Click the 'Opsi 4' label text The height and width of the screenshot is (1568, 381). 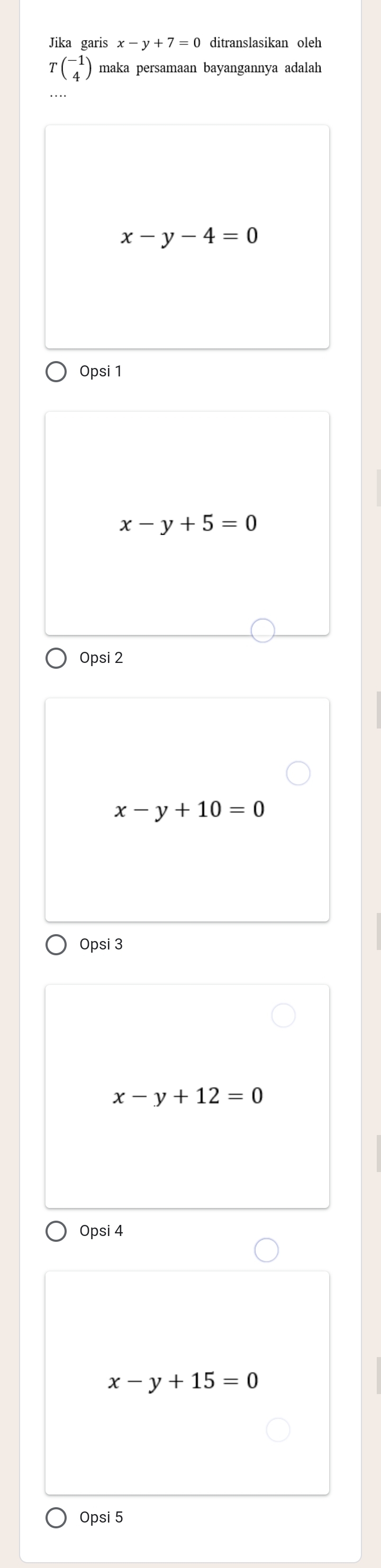point(101,1231)
